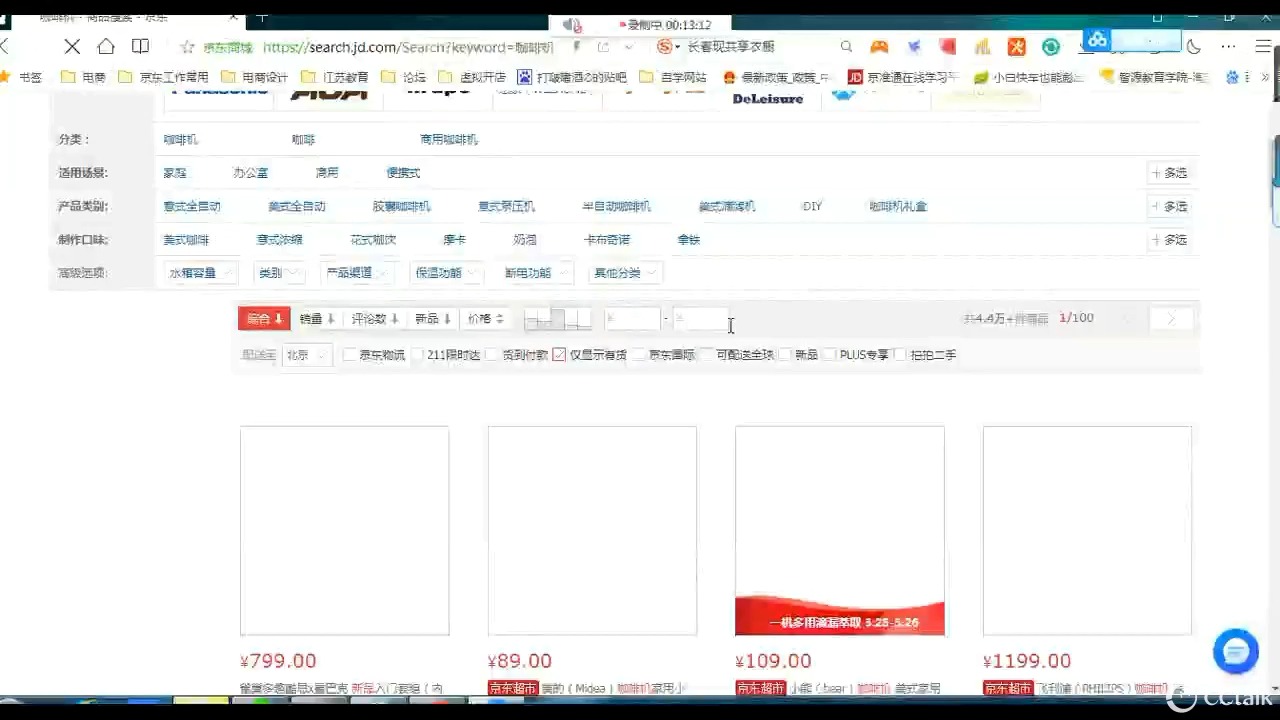Check the 拍拍二手 filter

click(x=900, y=355)
